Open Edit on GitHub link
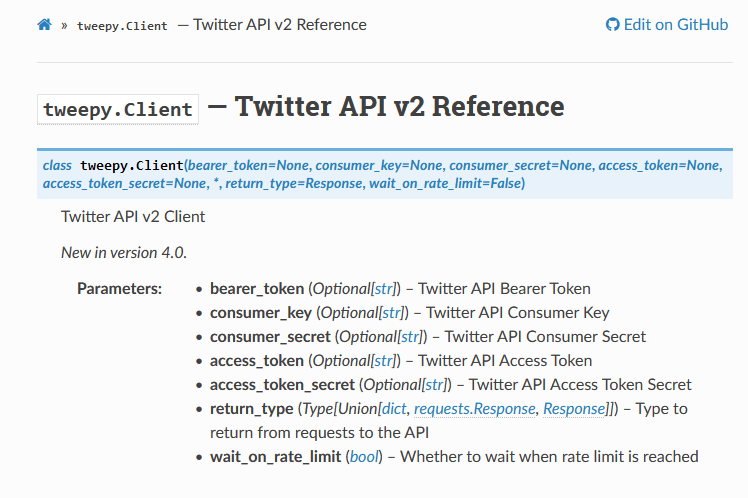Screen dimensions: 748x498 [667, 24]
